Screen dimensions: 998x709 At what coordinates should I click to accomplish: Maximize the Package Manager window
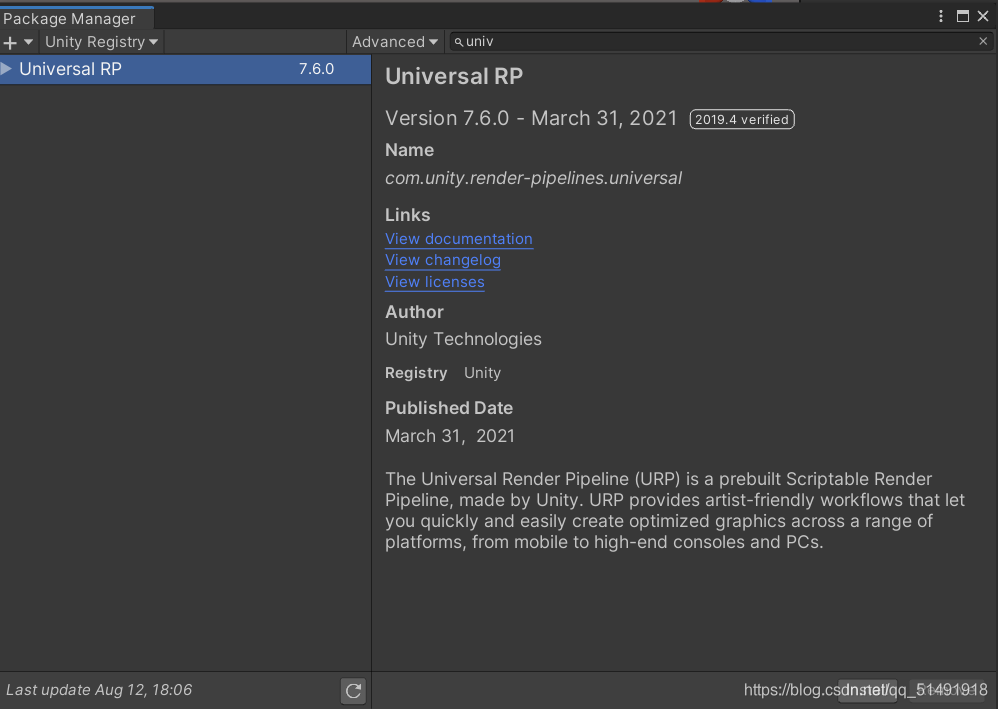coord(963,17)
